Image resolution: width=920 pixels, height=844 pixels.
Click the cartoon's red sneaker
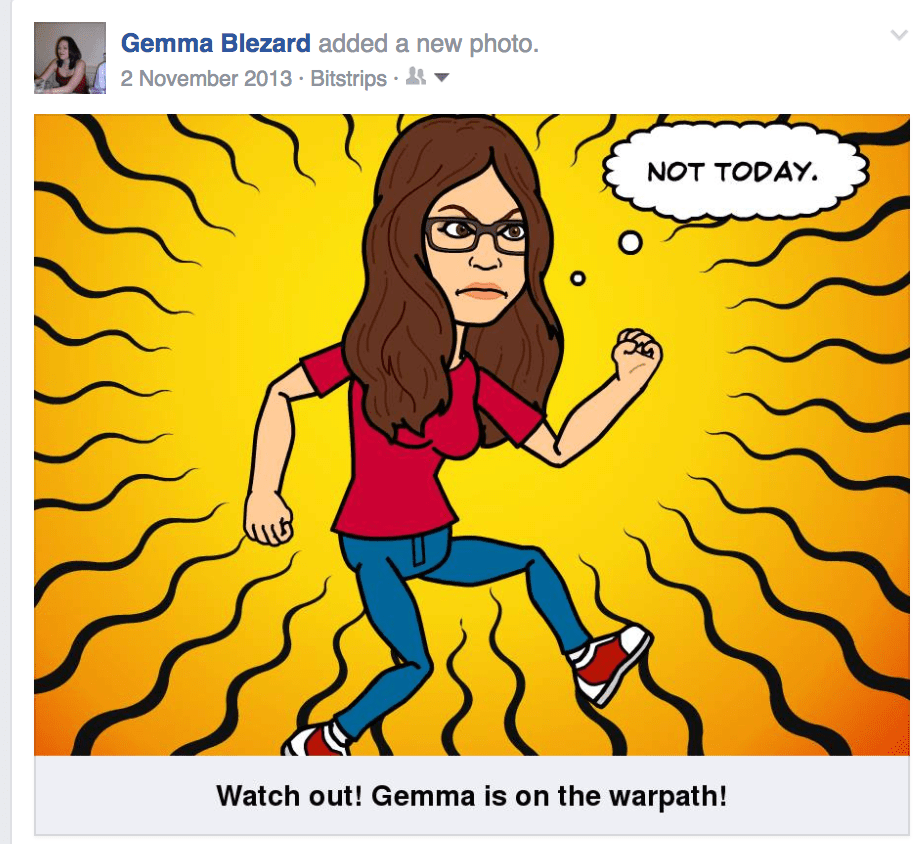point(610,663)
